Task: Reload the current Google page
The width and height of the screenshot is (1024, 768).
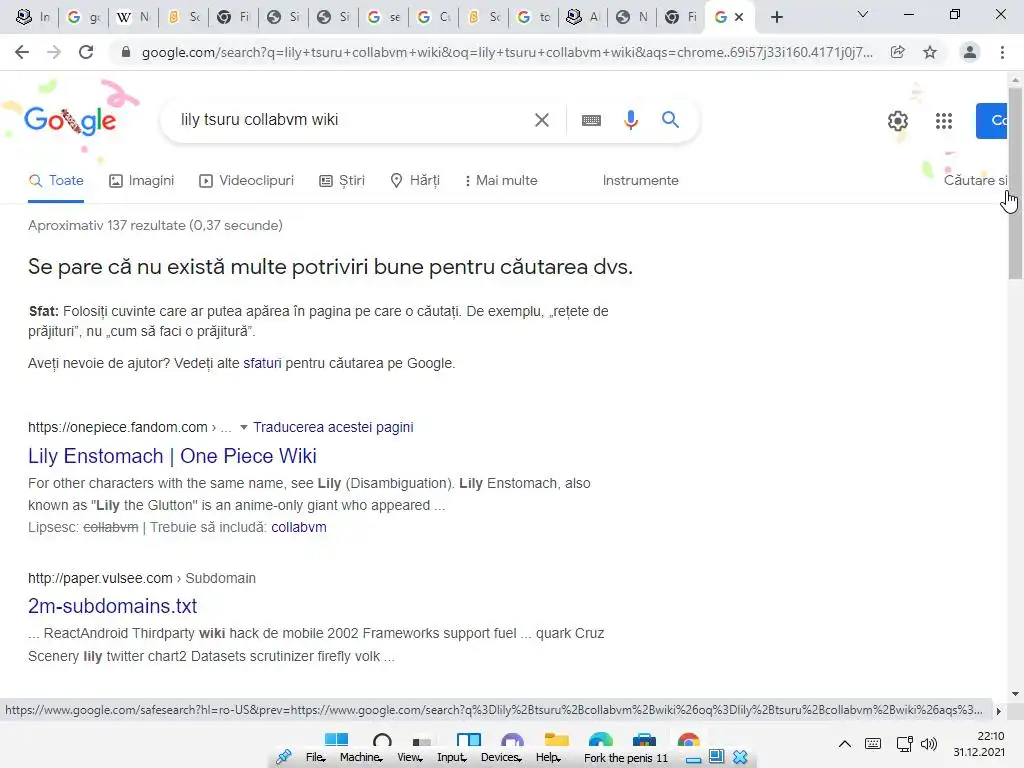Action: 86,52
